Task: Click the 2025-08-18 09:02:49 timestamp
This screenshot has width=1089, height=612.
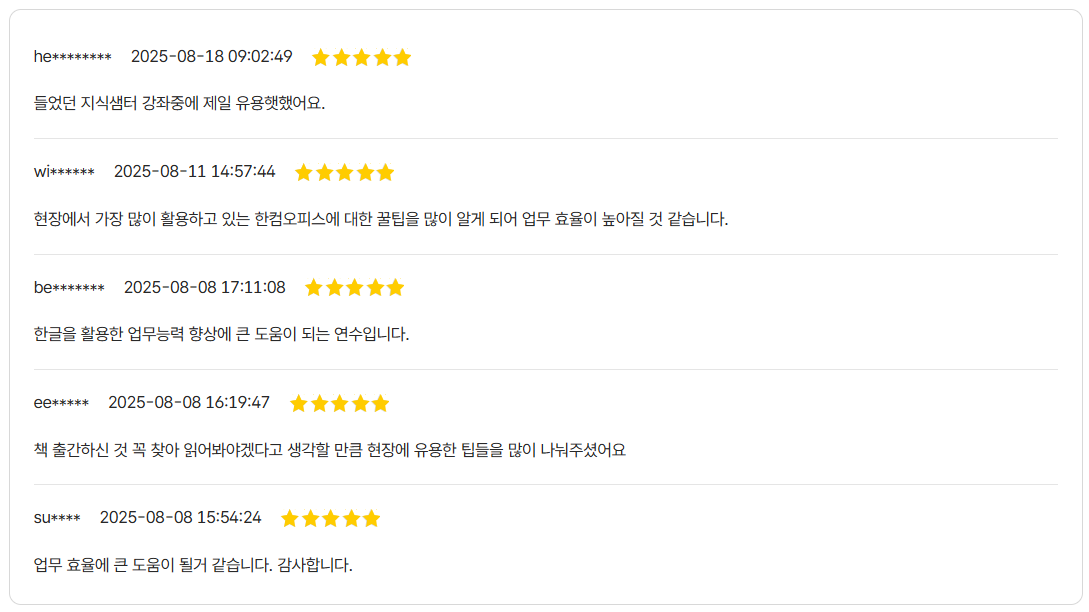Action: [212, 56]
